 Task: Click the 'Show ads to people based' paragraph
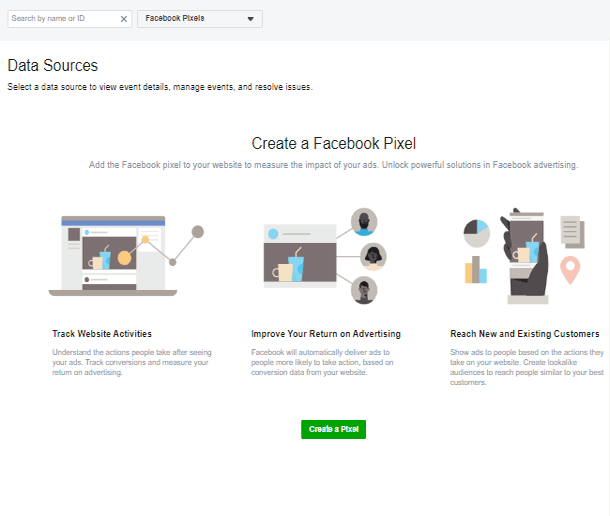click(527, 367)
